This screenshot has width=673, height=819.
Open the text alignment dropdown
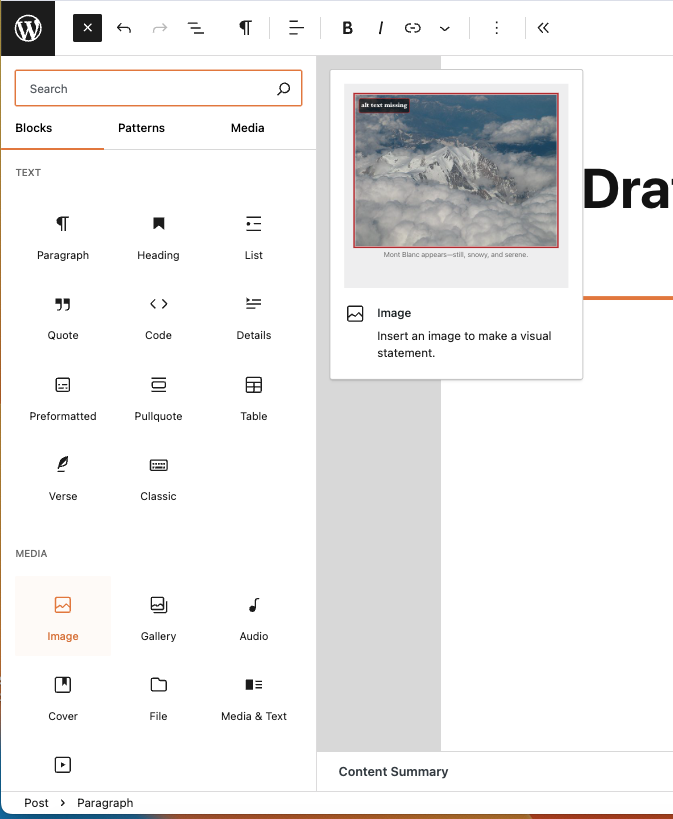coord(295,28)
